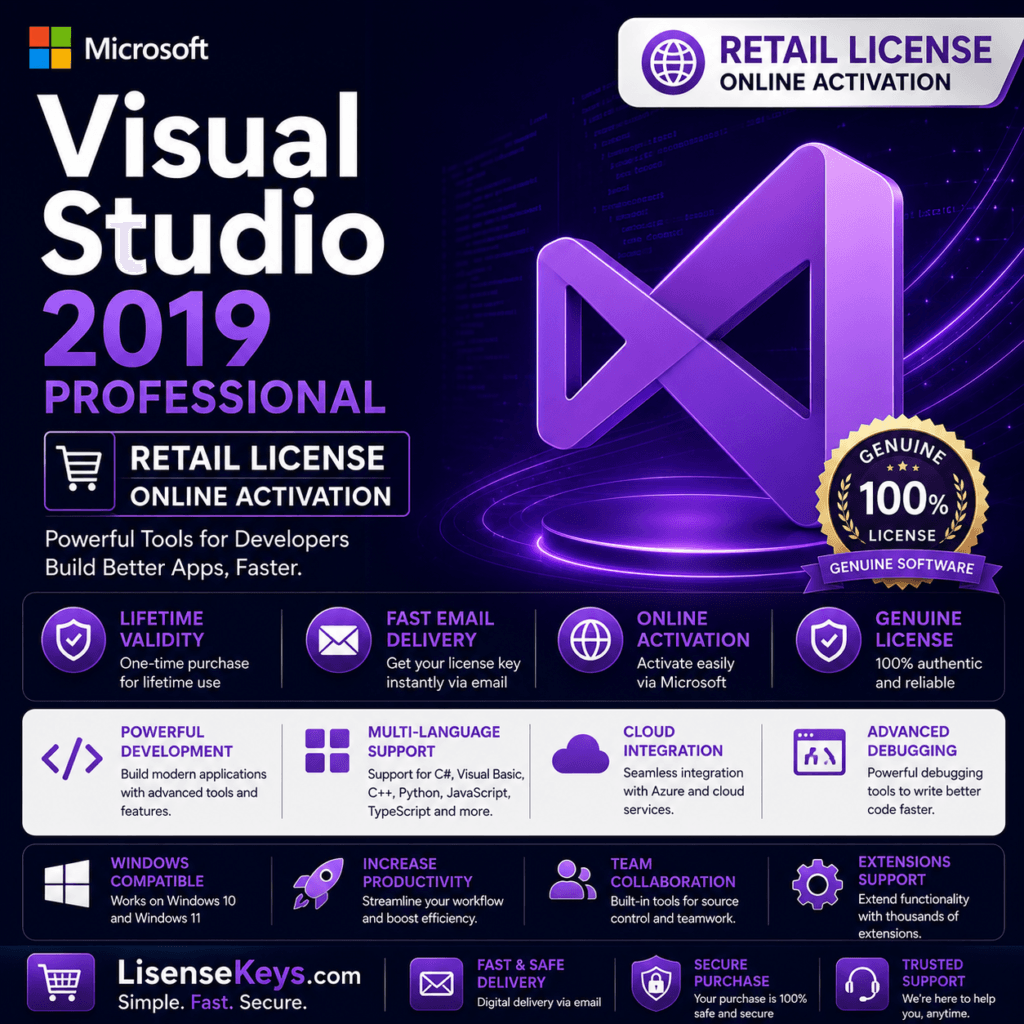This screenshot has width=1024, height=1024.
Task: Click the "EXTENSIONS SUPPORT" heading
Action: (904, 871)
